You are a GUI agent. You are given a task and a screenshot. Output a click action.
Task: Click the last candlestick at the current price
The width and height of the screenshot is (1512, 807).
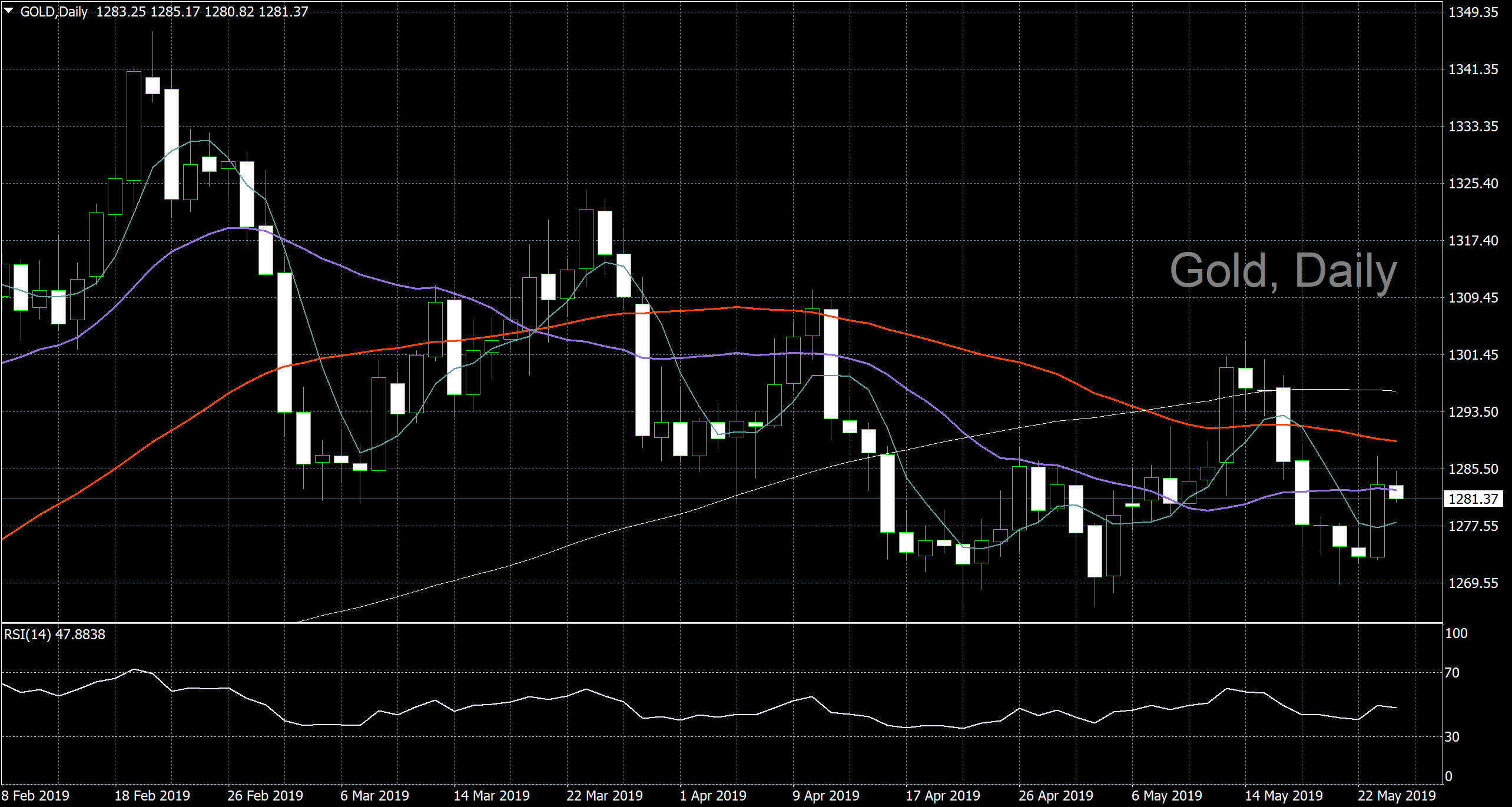tap(1396, 492)
